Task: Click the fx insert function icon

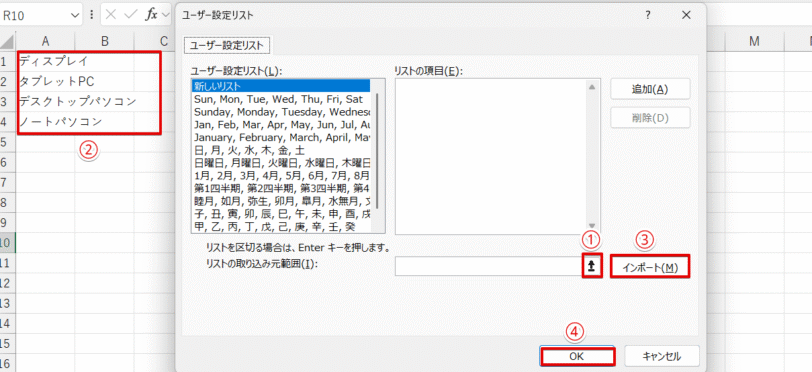Action: pyautogui.click(x=151, y=15)
